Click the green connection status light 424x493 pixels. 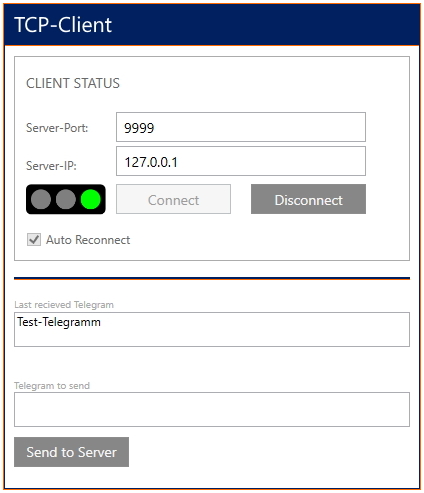[91, 199]
